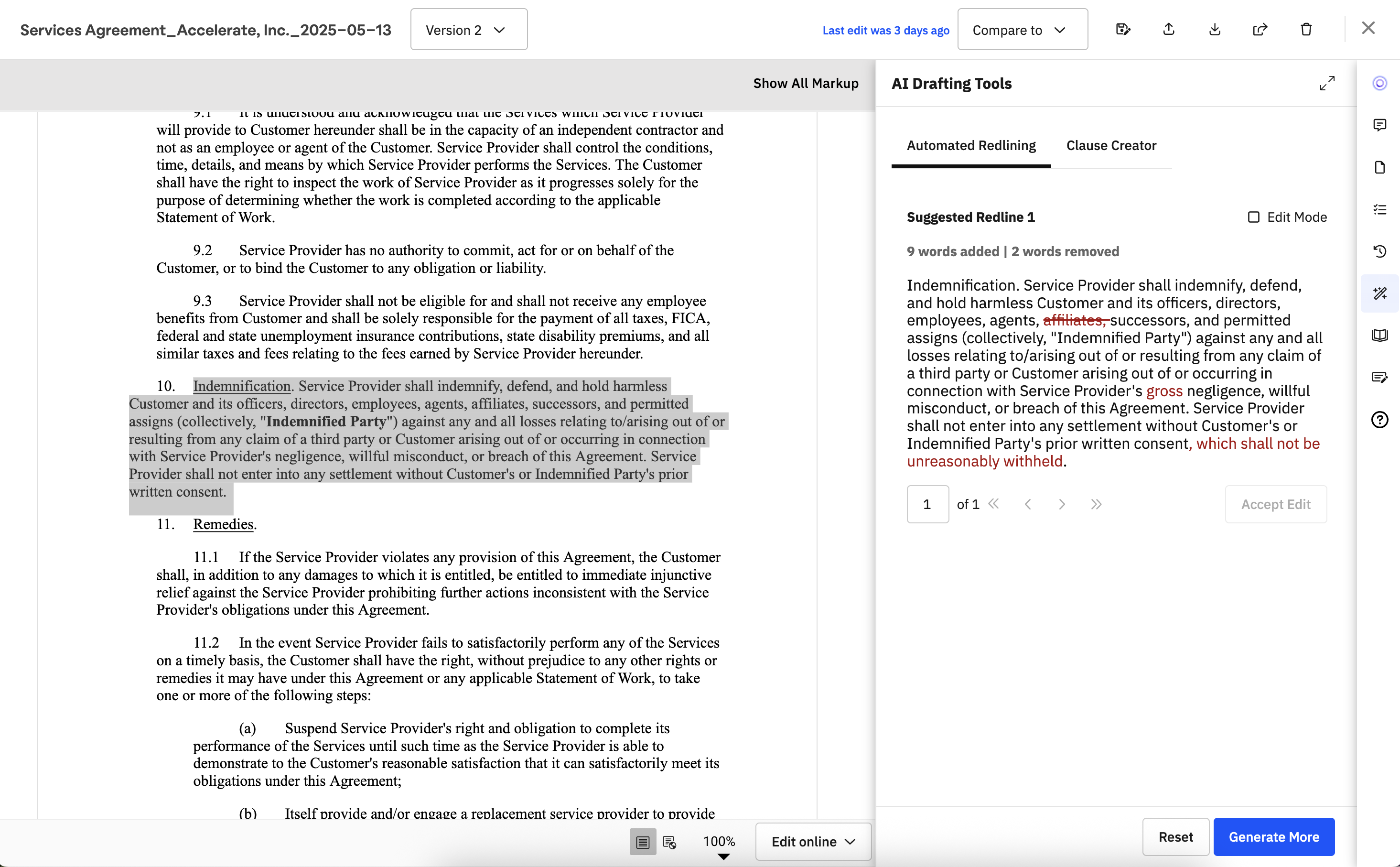Click the help question mark icon
Screen dimensions: 1400x867
tap(1379, 420)
